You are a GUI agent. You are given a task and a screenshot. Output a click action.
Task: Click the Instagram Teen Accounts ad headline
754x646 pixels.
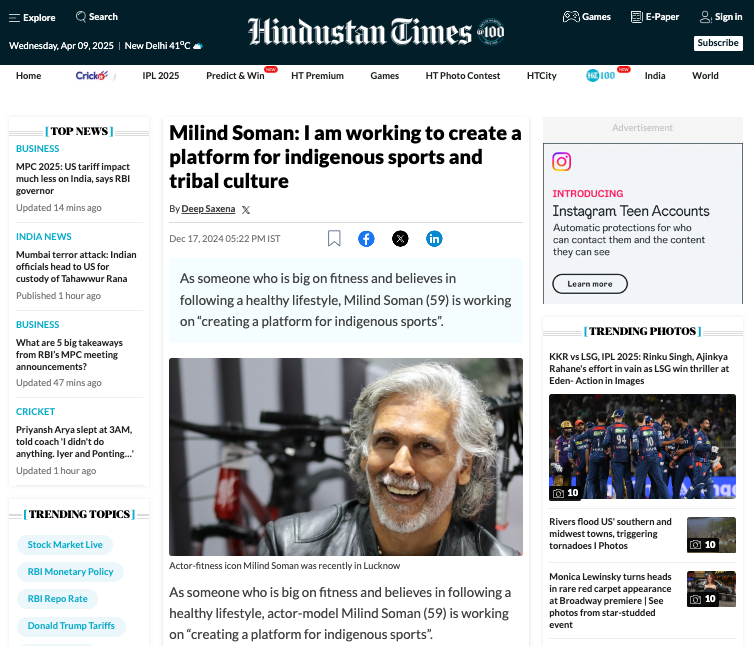[x=630, y=211]
